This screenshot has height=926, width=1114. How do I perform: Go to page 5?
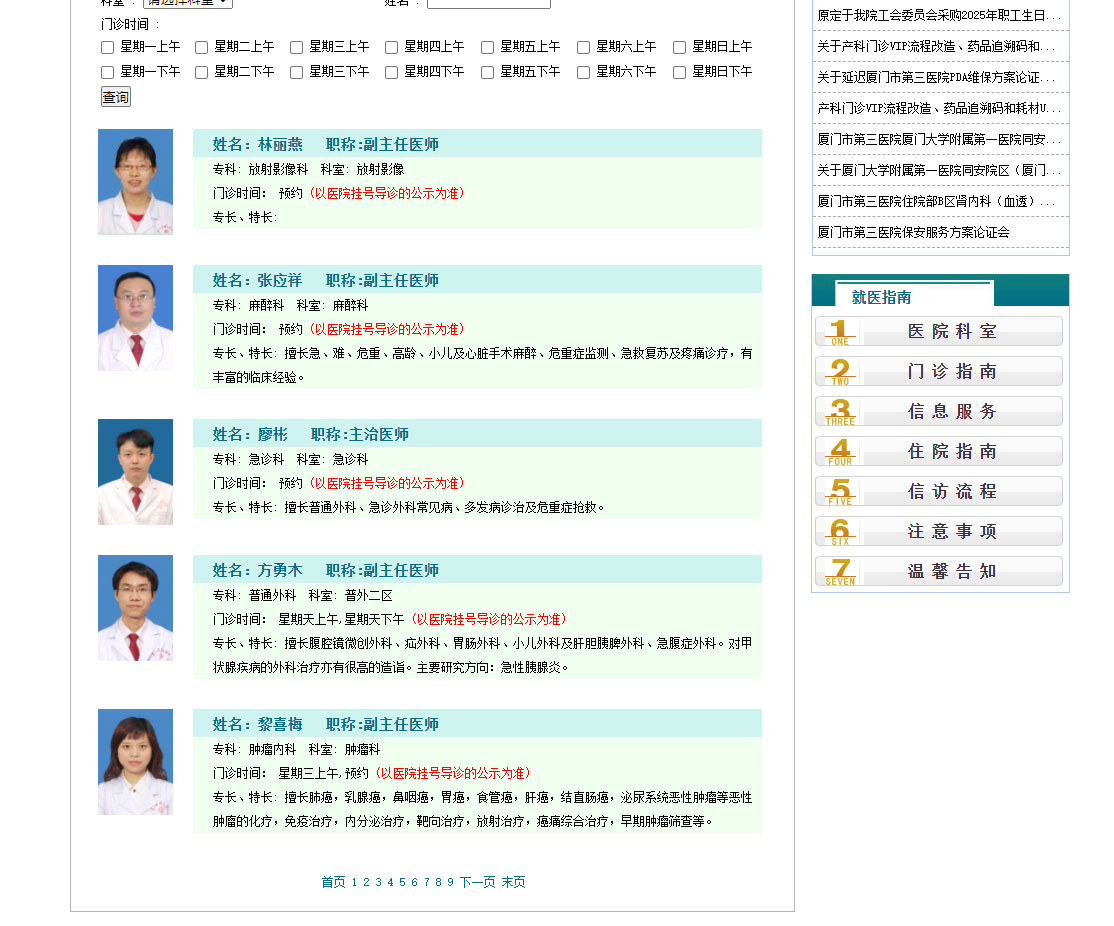point(402,882)
